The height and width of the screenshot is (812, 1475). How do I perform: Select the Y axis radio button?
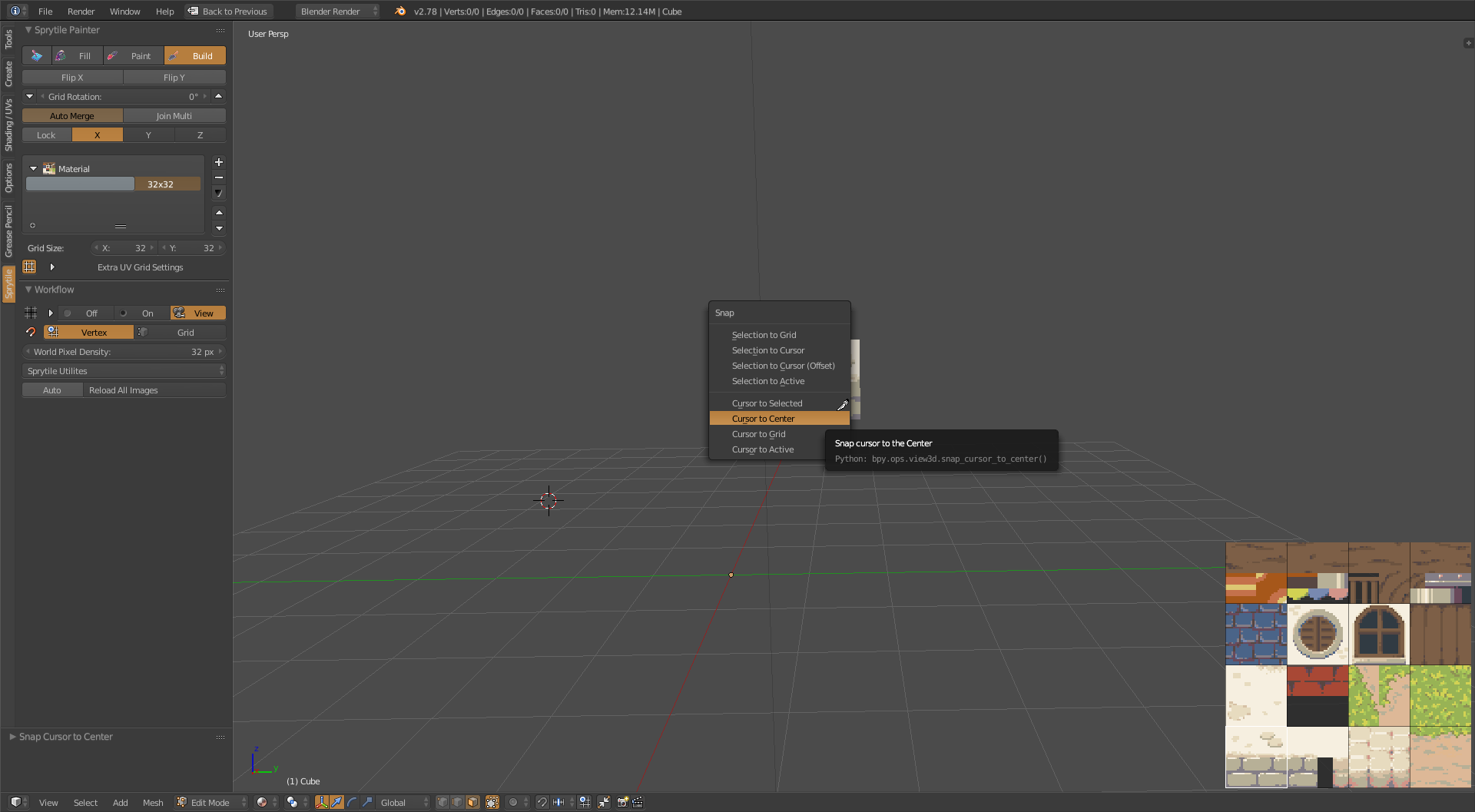coord(149,135)
